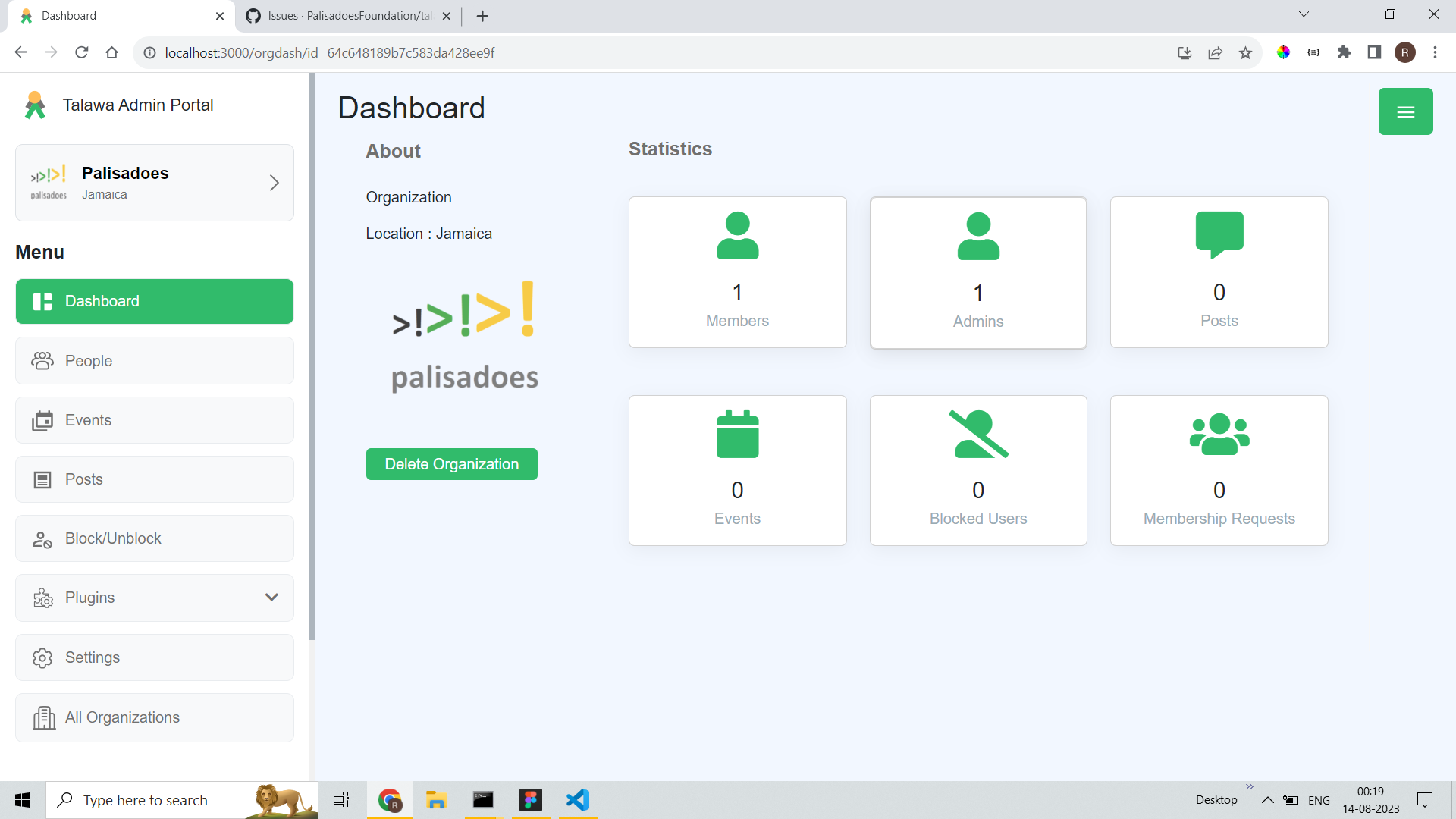This screenshot has height=819, width=1456.
Task: Open the Chrome profile avatar R
Action: coord(1405,52)
